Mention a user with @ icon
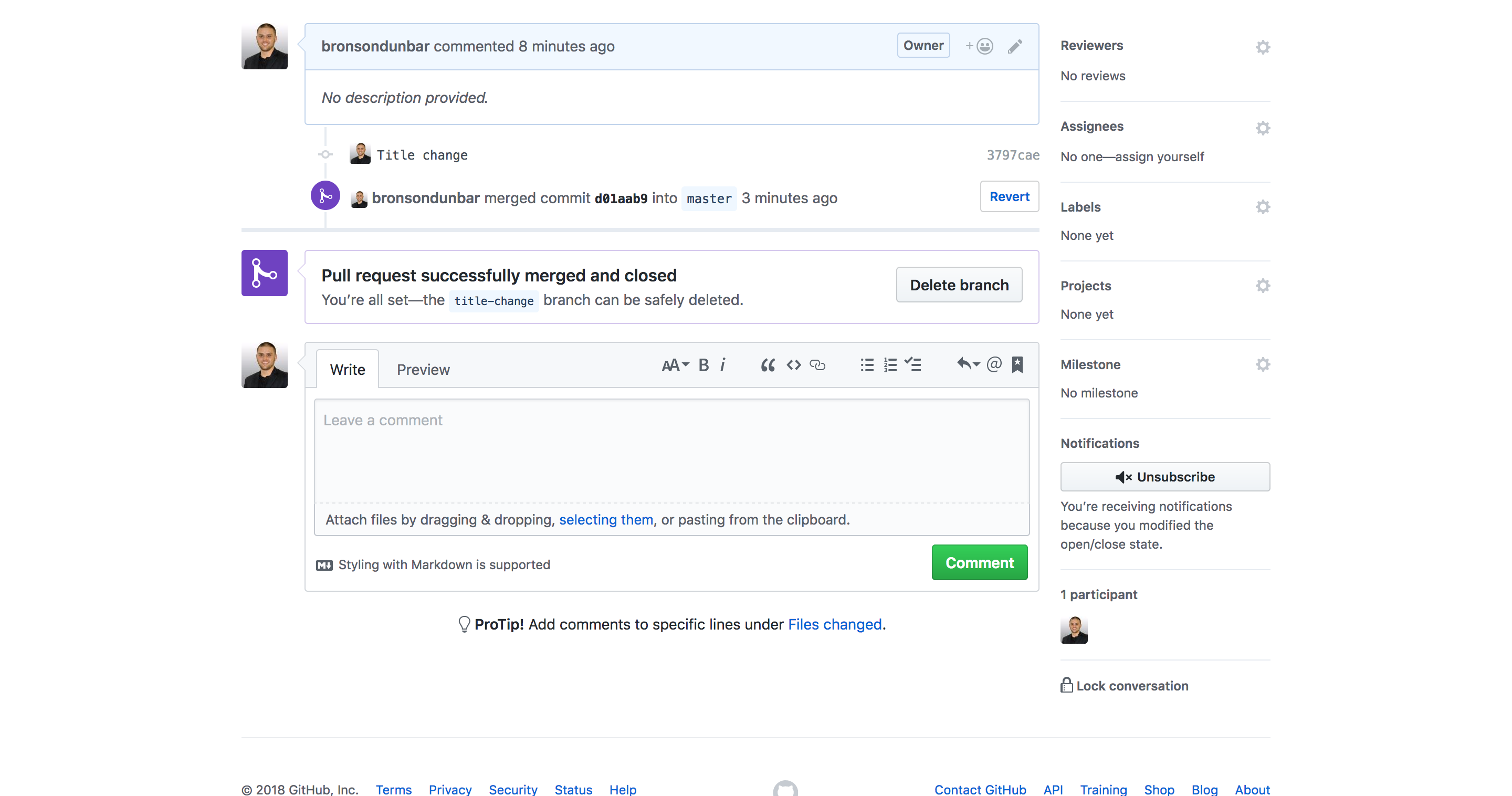 click(994, 364)
